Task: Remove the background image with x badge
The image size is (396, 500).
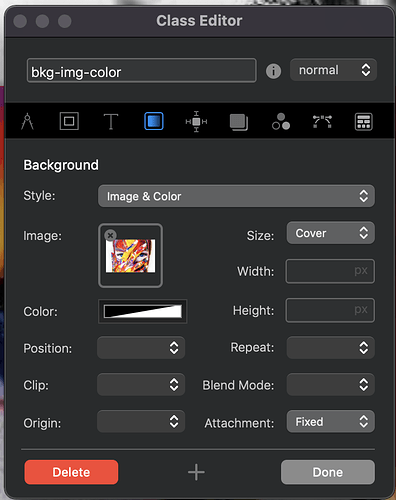Action: (x=110, y=235)
